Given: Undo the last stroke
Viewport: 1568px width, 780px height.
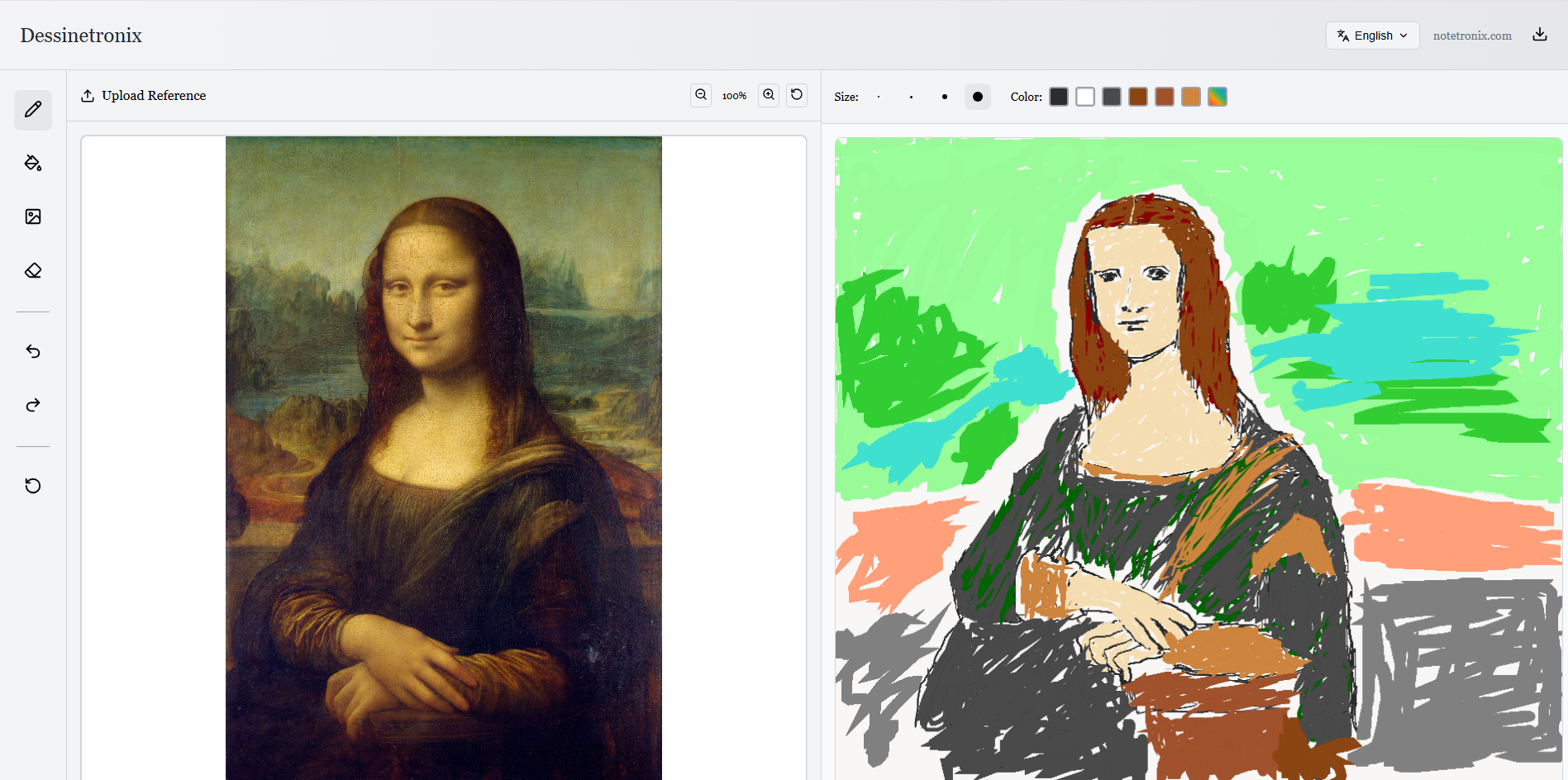Looking at the screenshot, I should [33, 351].
